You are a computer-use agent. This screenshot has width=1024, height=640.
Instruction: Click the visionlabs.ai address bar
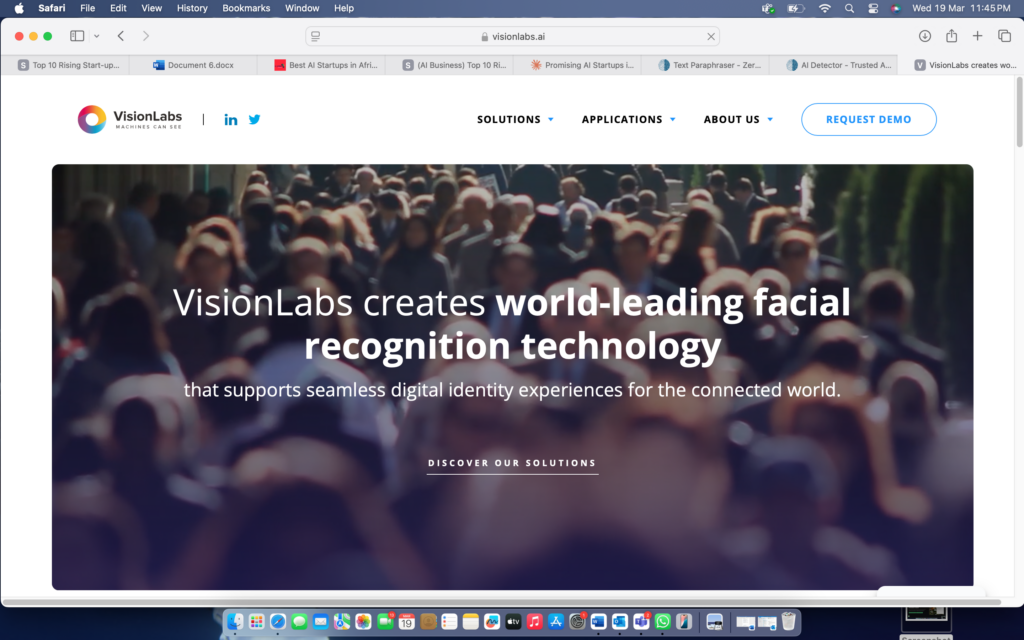coord(513,37)
